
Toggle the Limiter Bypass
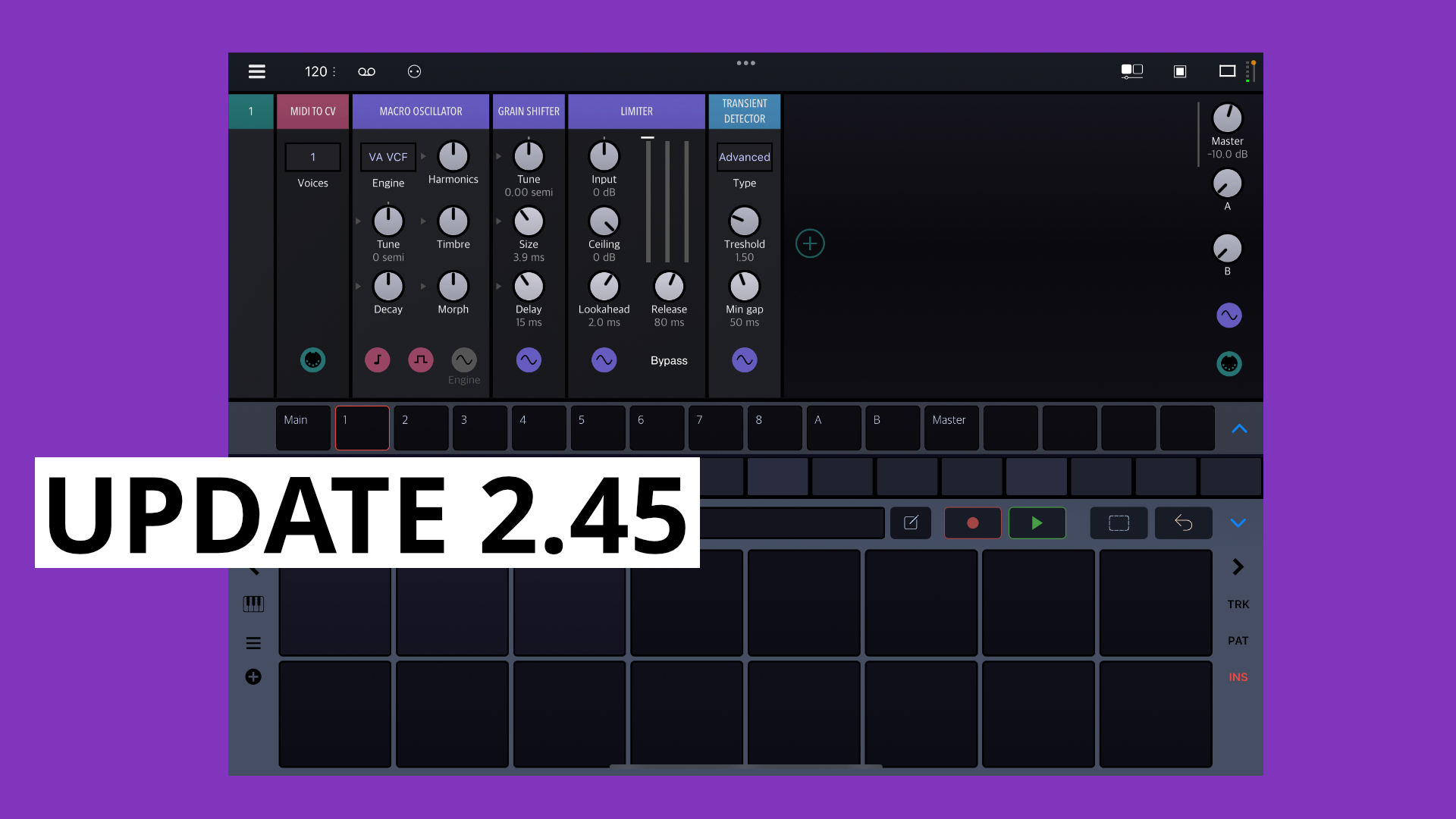tap(669, 360)
